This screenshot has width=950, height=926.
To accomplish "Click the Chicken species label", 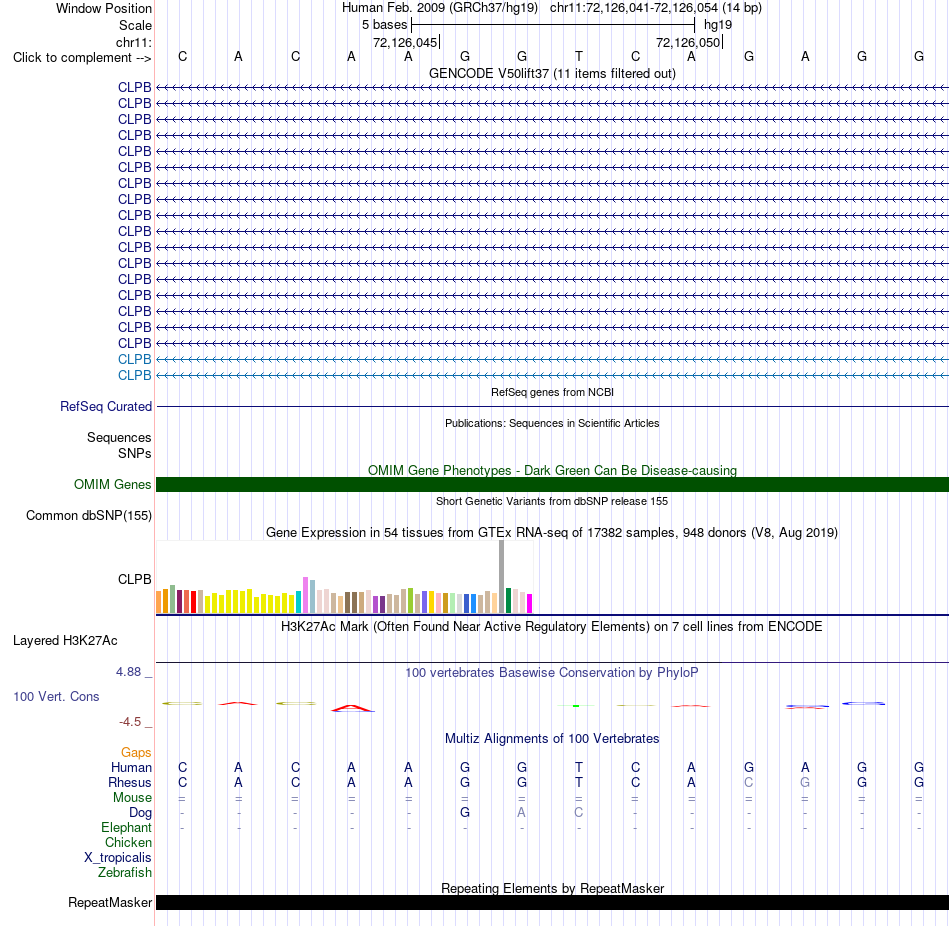I will 128,842.
